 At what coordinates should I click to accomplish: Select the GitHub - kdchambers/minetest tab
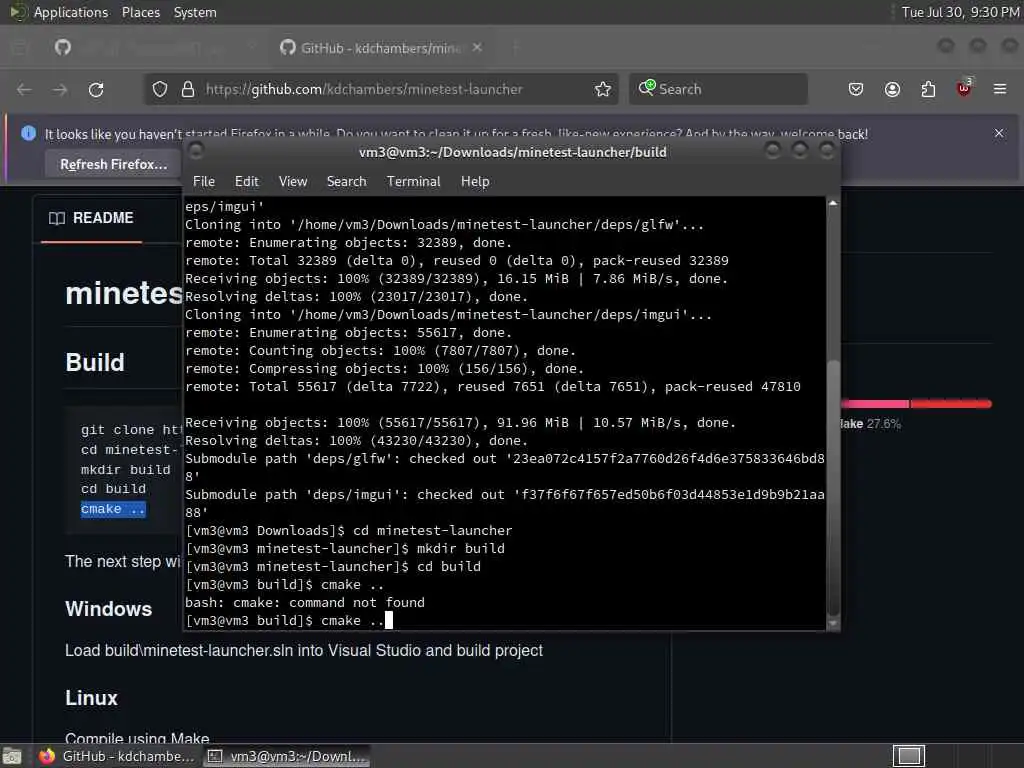(380, 48)
